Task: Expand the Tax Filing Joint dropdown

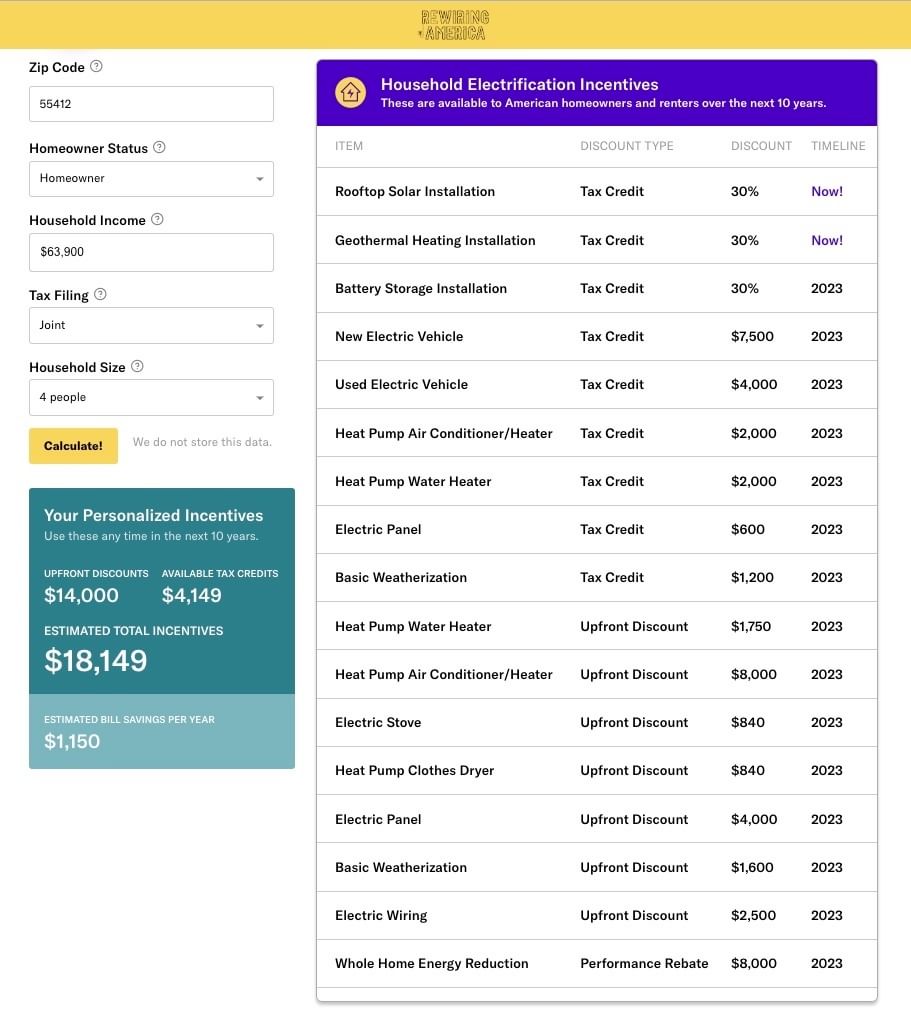Action: click(152, 325)
